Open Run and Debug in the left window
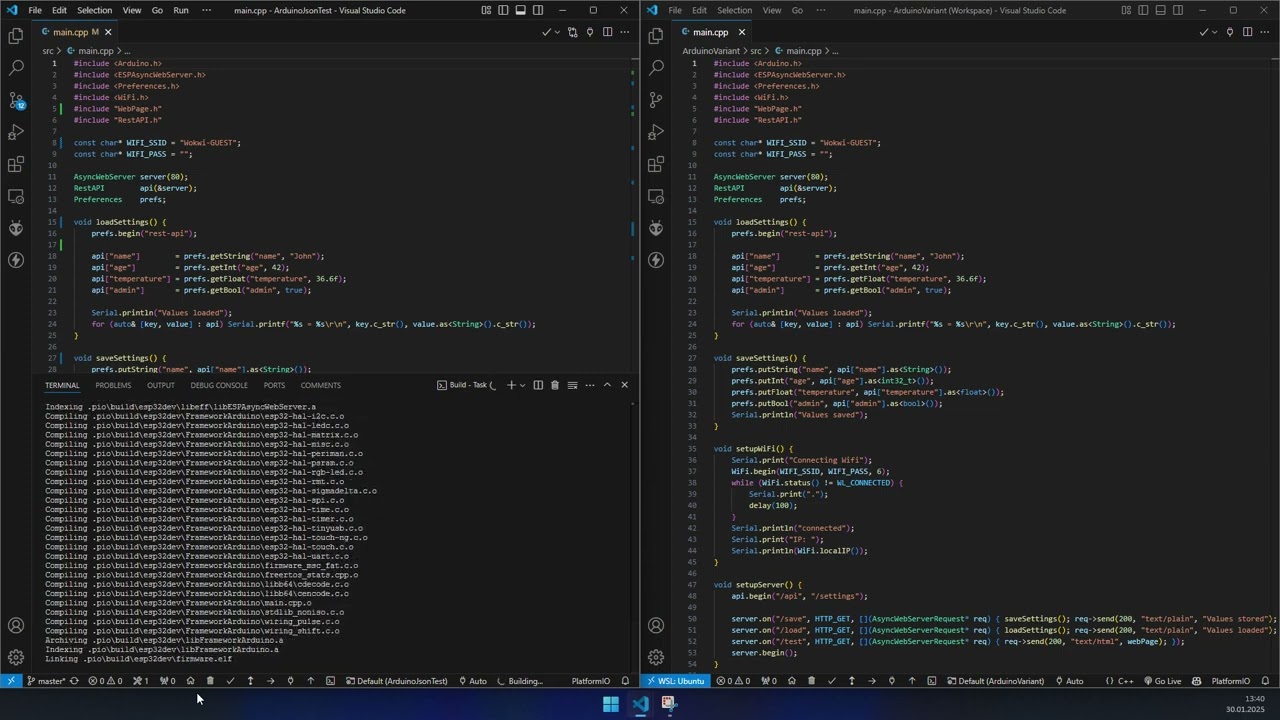Screen dimensions: 1280x720 point(16,132)
